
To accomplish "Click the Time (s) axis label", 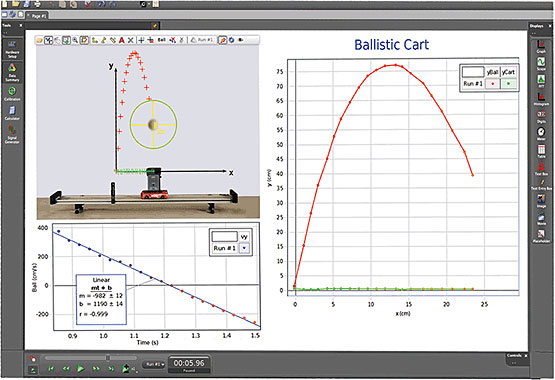I will (148, 342).
